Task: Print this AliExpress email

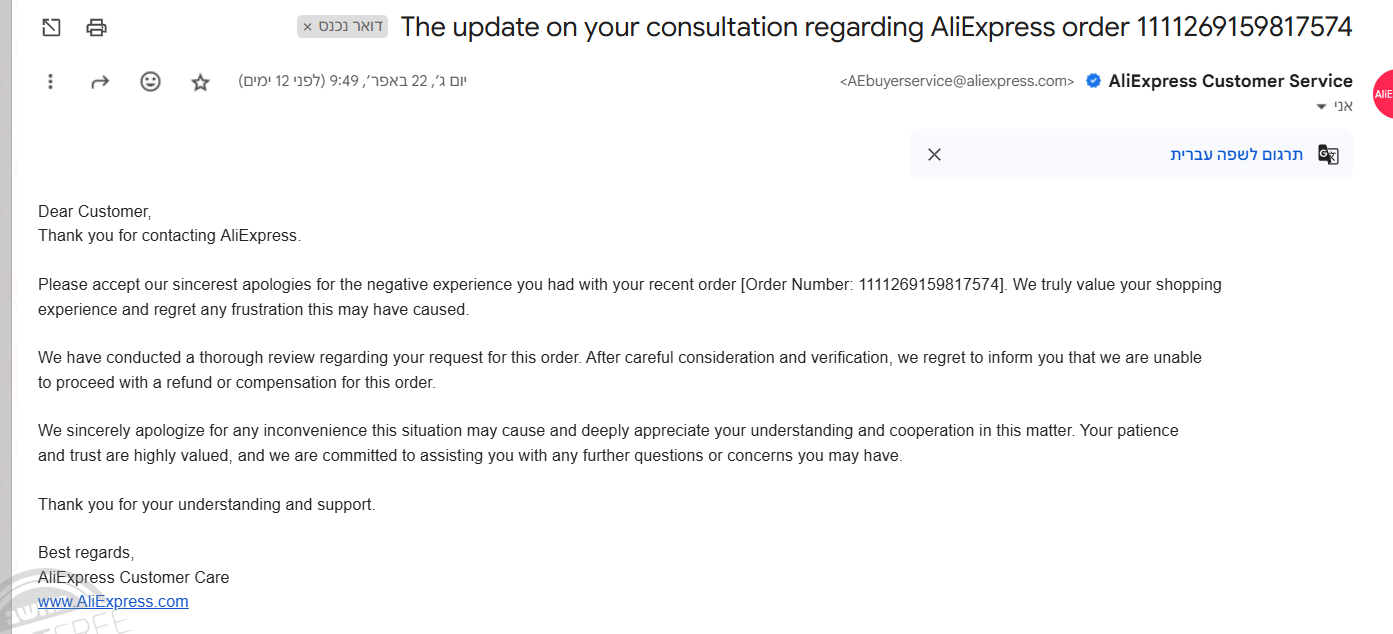Action: [x=96, y=27]
